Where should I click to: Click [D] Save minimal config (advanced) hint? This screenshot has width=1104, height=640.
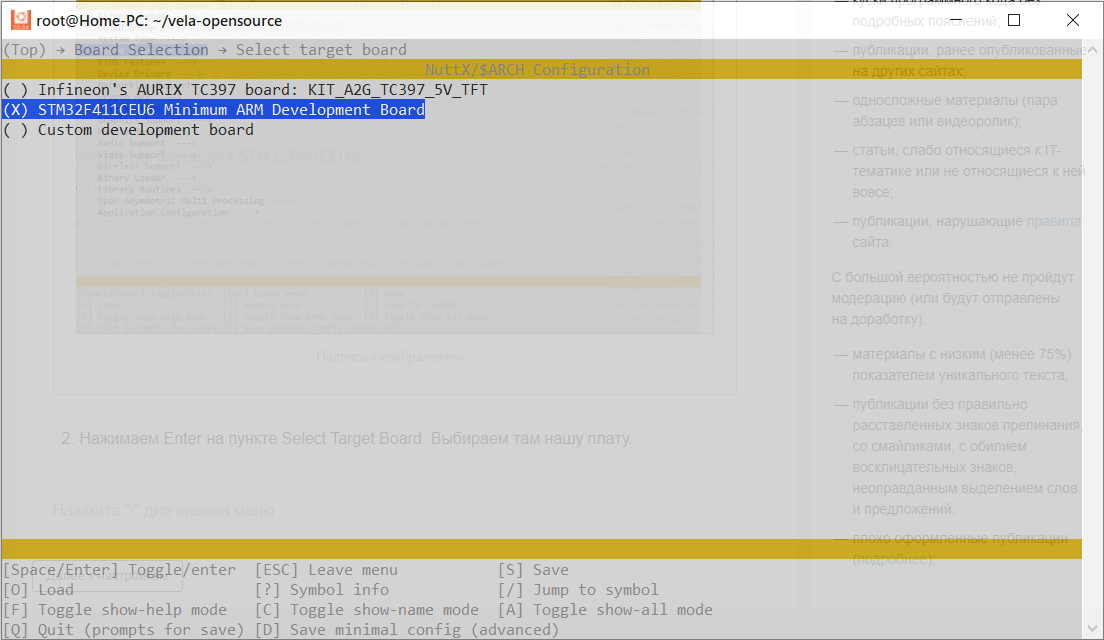pos(406,629)
